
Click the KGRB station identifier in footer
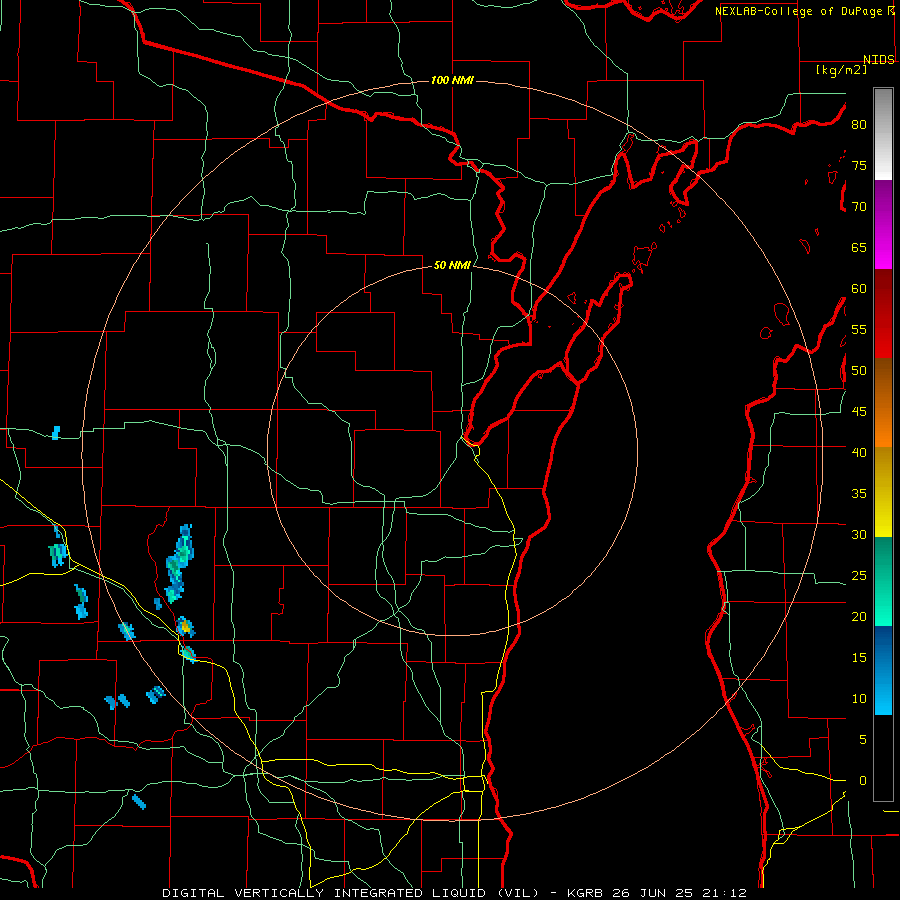click(586, 893)
